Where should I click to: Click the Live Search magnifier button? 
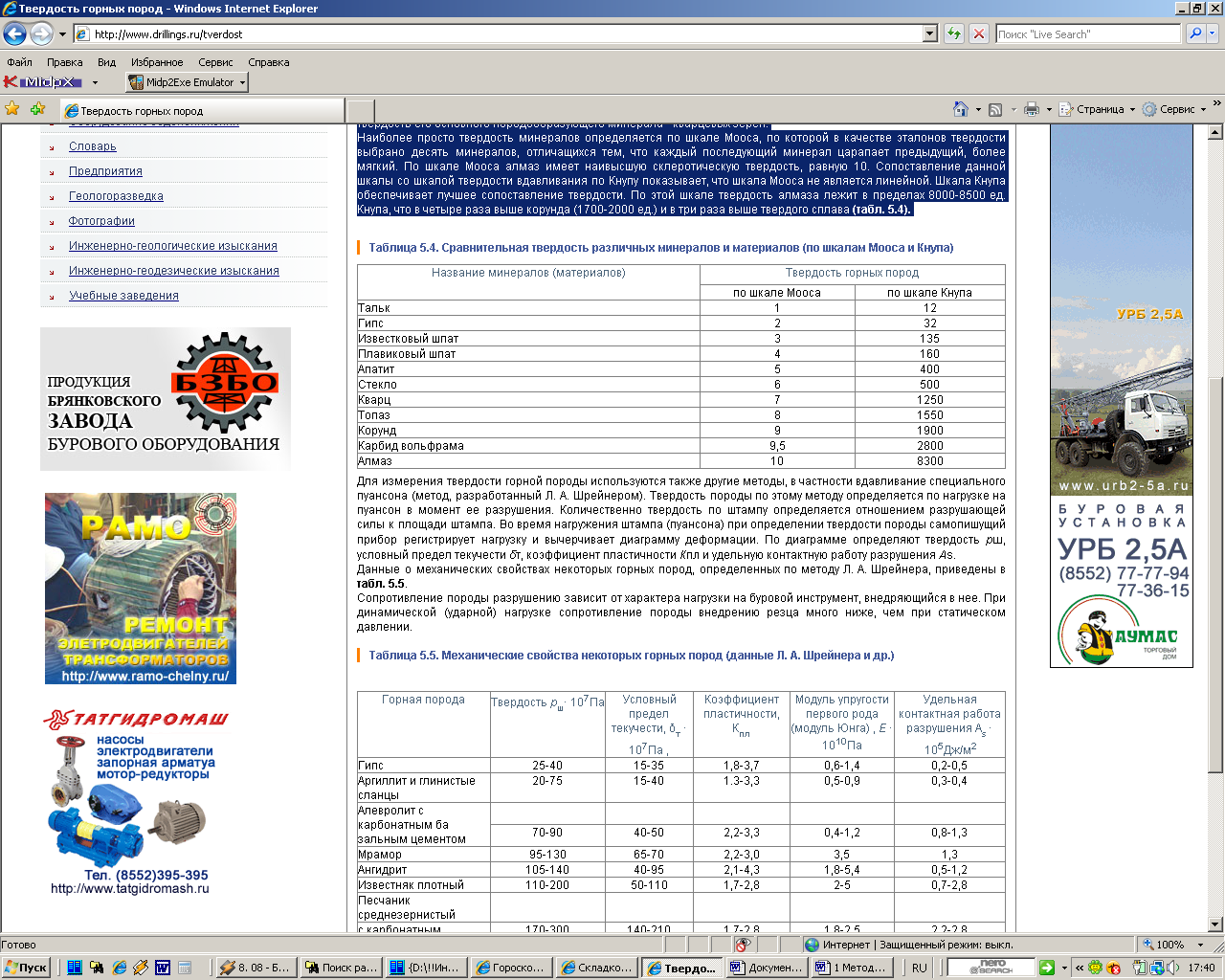[1195, 33]
